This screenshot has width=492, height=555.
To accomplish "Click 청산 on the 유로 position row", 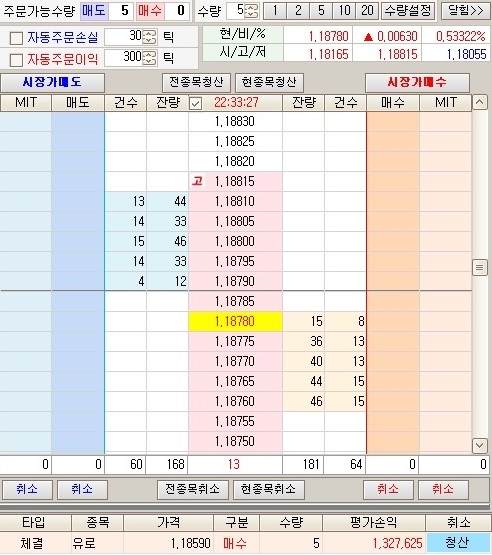I will [x=458, y=543].
